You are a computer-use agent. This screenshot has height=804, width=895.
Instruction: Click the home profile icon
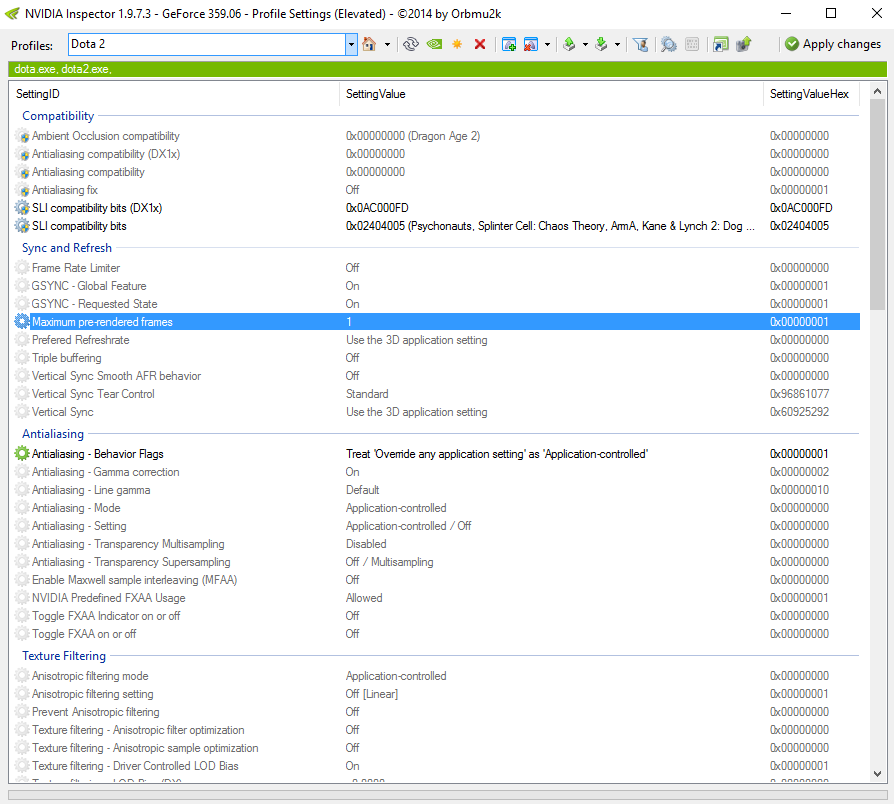369,44
